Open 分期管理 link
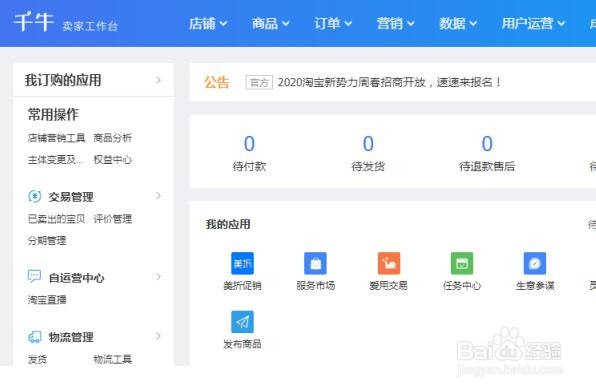Screen dimensions: 596x390 pyautogui.click(x=47, y=240)
